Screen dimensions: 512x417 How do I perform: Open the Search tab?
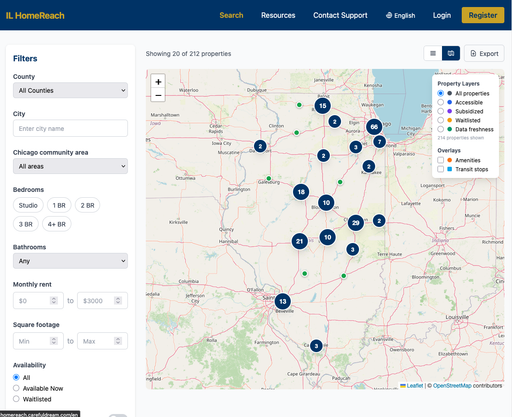(x=231, y=15)
